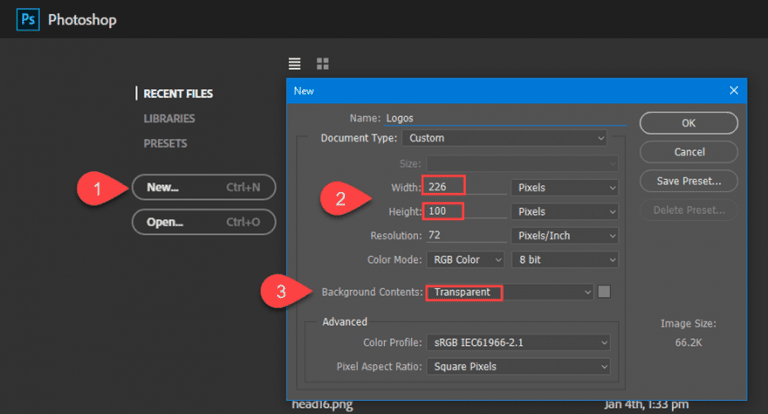Switch to list view icon

pyautogui.click(x=295, y=63)
